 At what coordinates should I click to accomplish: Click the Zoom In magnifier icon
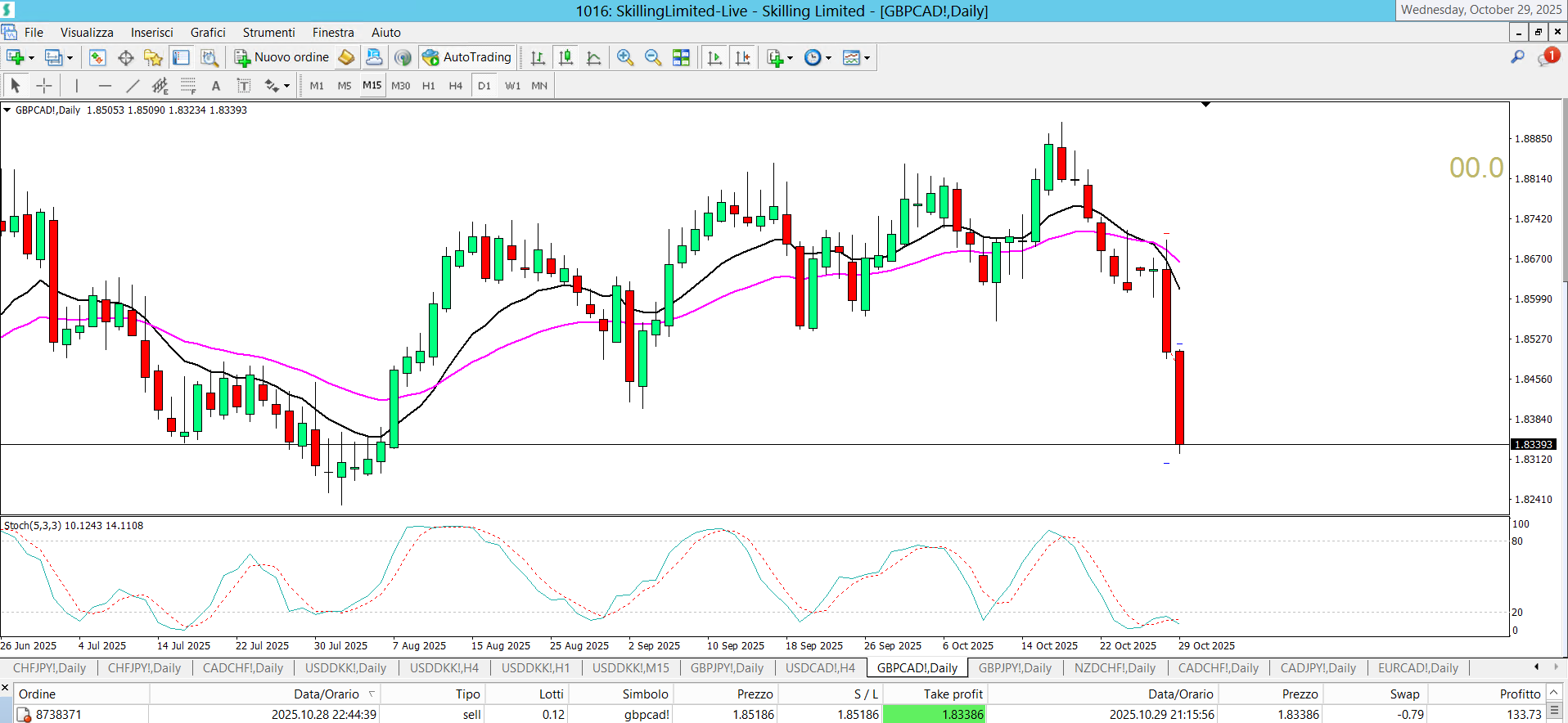click(x=625, y=57)
